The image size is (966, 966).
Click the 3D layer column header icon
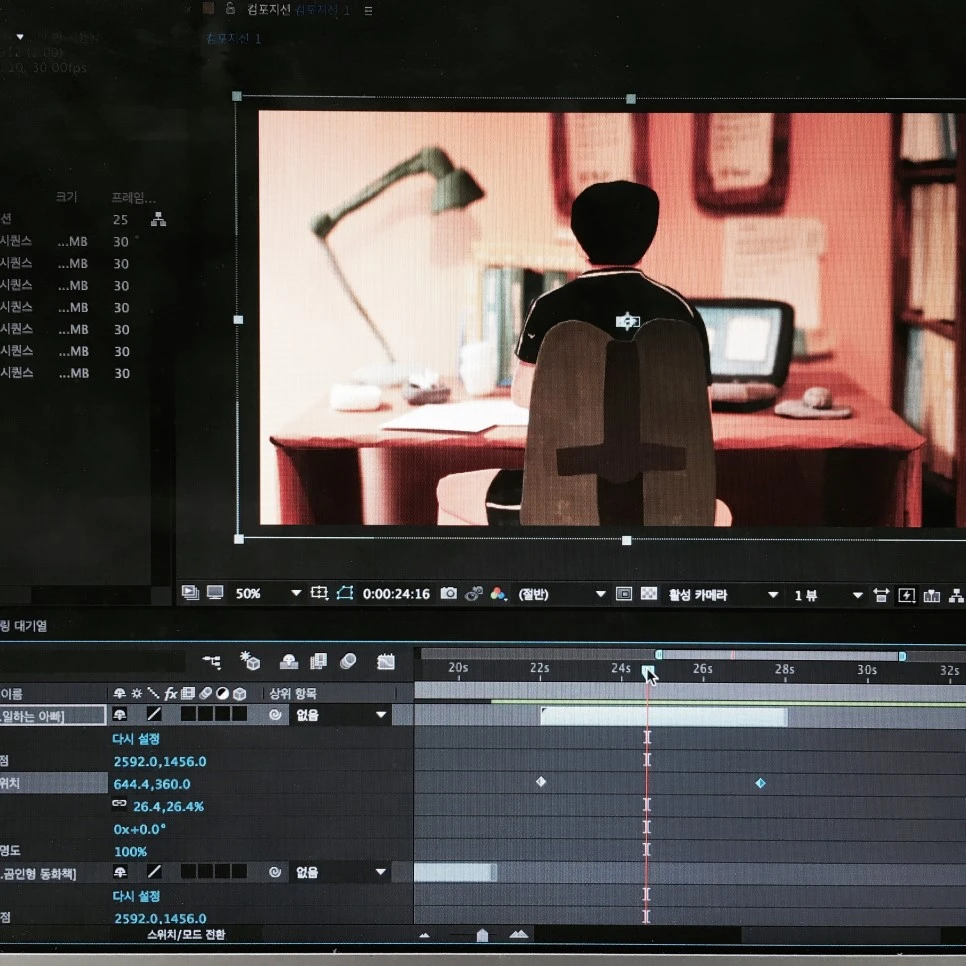pos(240,694)
